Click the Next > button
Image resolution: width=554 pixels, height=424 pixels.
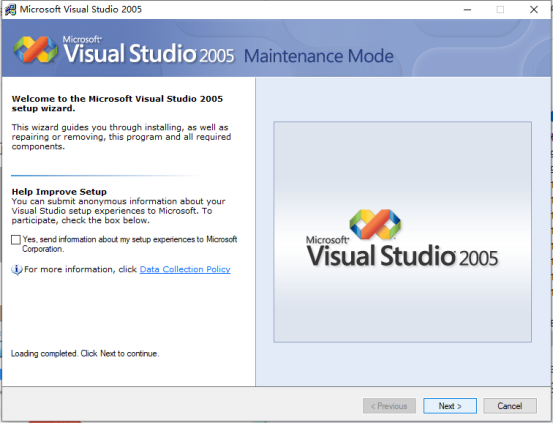(450, 406)
